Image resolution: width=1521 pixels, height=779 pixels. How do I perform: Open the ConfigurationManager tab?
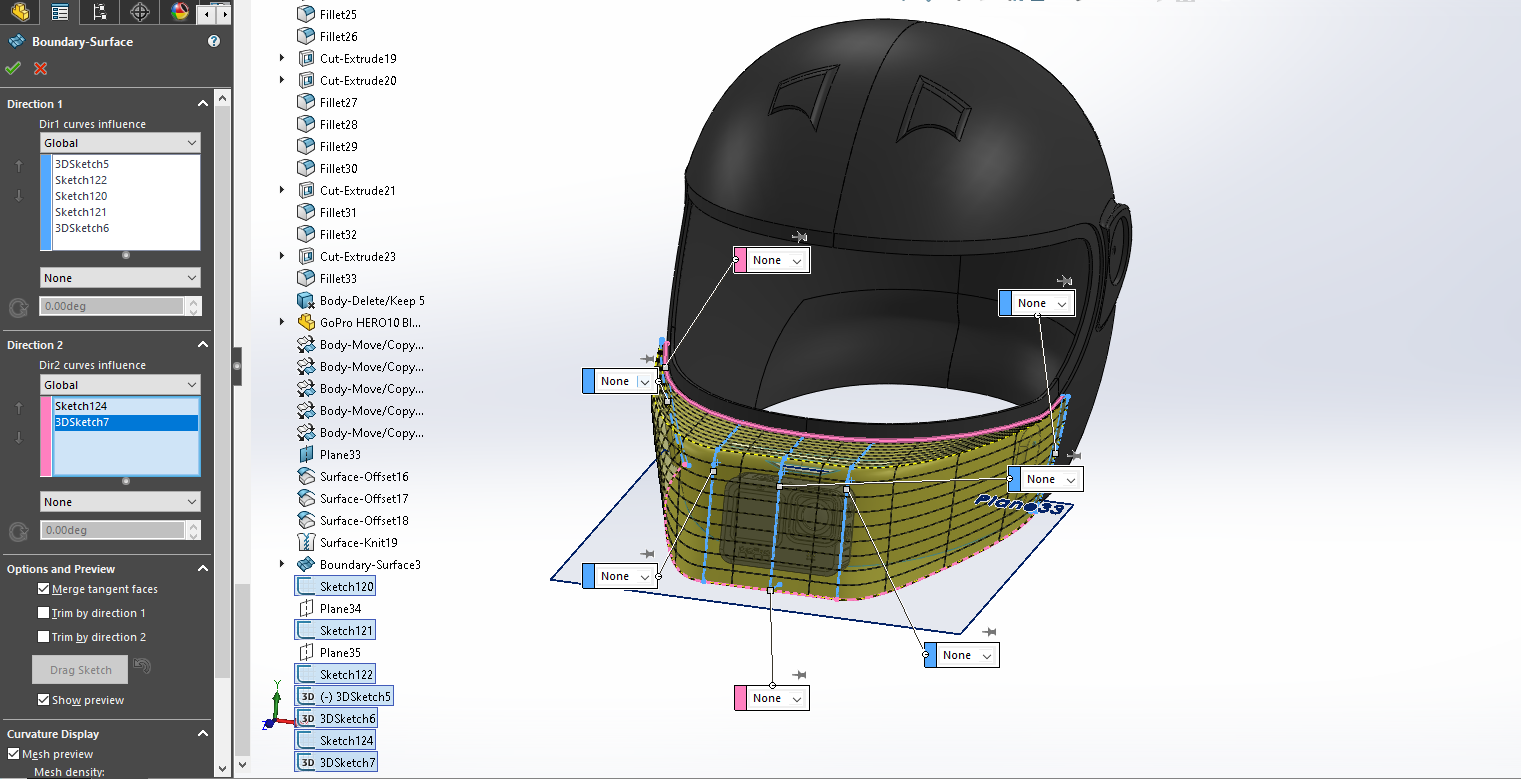click(99, 12)
